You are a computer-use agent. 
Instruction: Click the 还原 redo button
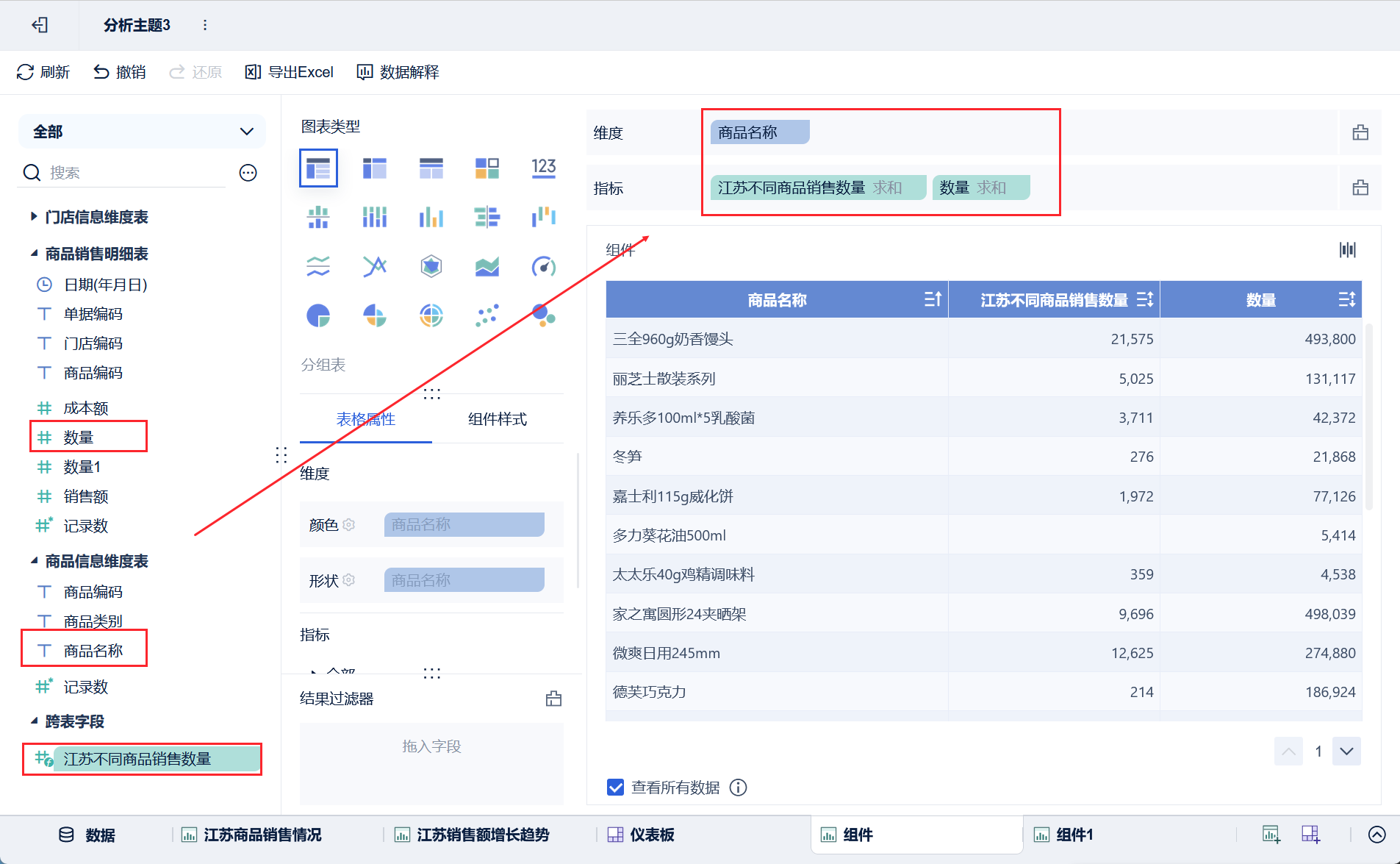195,72
